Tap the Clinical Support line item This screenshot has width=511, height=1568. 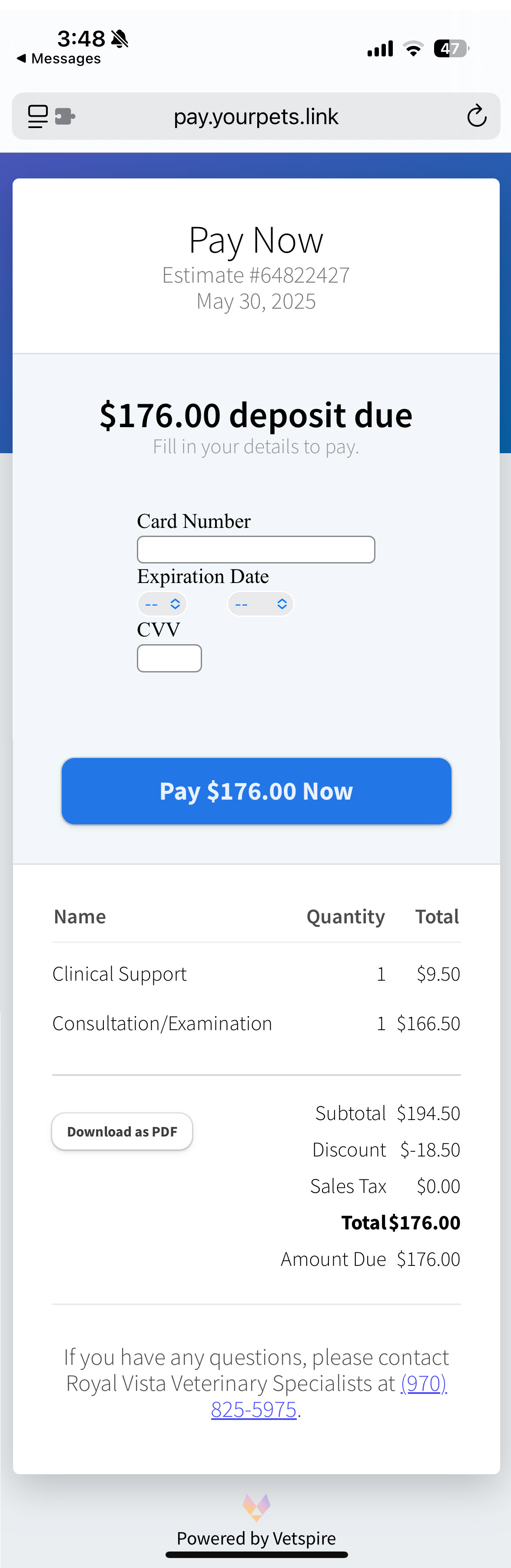(119, 973)
